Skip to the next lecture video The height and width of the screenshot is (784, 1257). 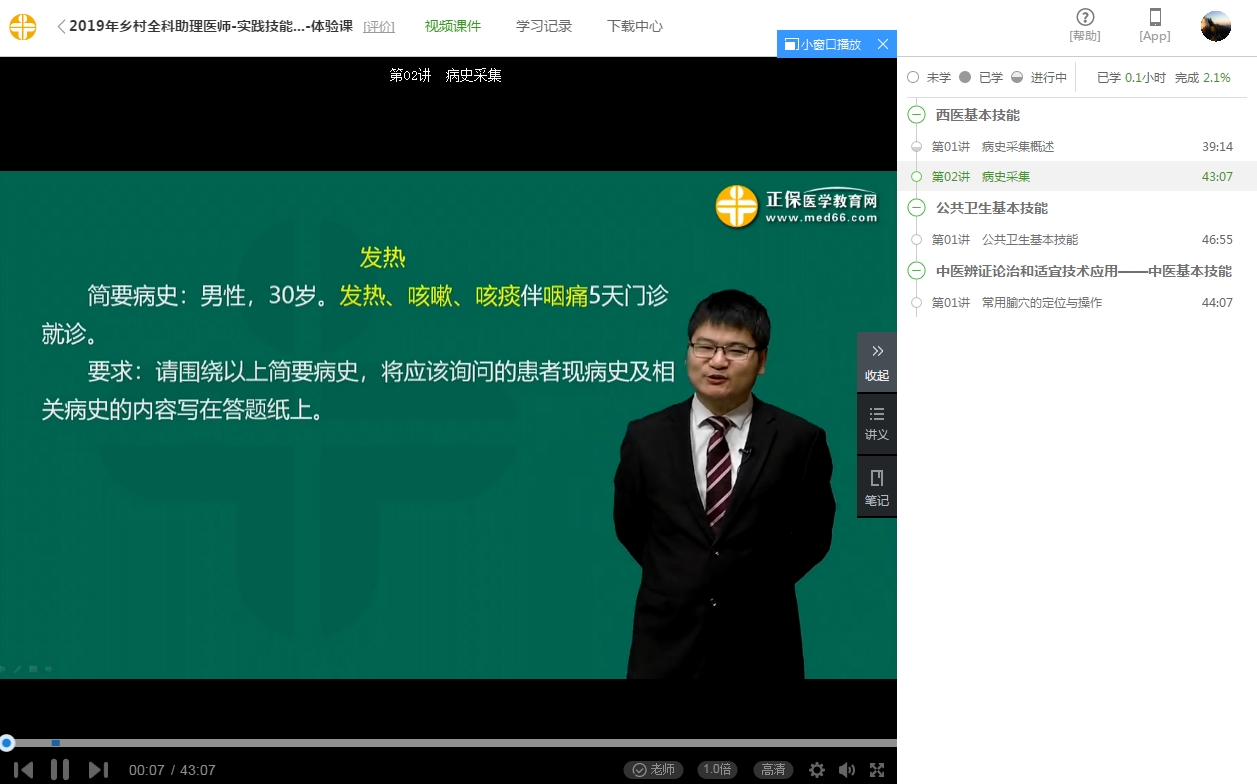98,769
